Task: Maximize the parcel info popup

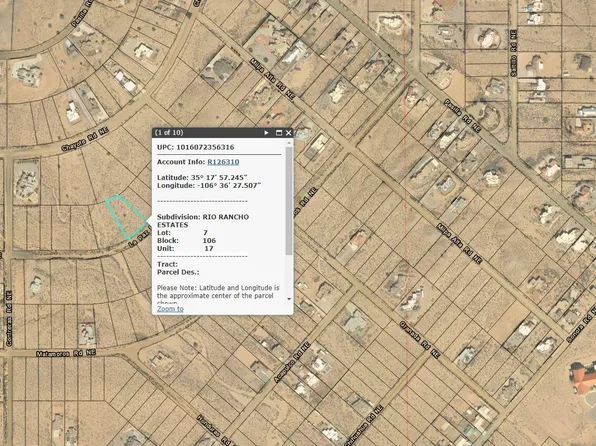Action: pos(279,133)
